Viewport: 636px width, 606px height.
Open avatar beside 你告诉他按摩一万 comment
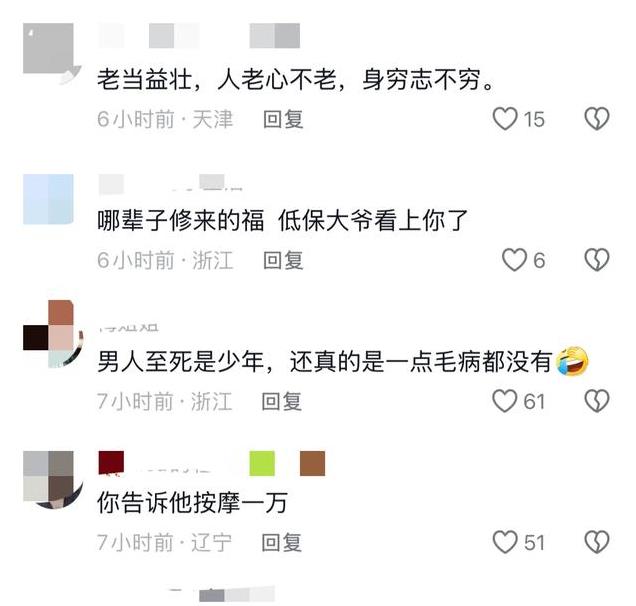(53, 479)
